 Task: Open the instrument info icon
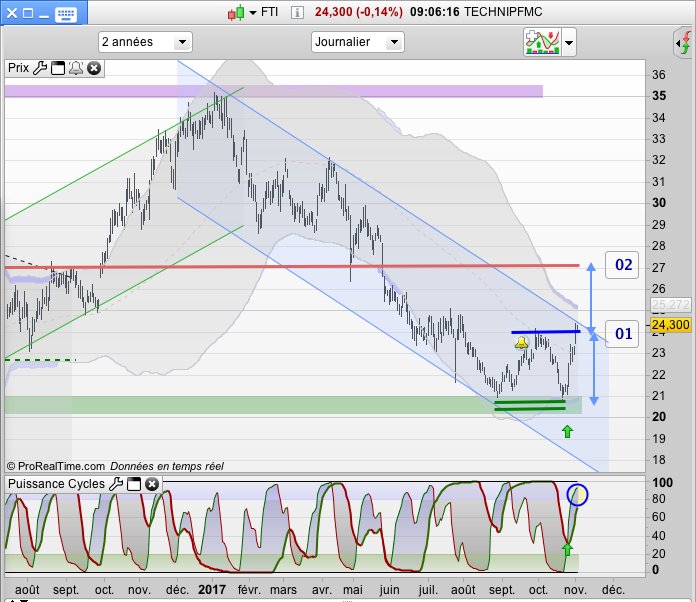click(x=297, y=12)
